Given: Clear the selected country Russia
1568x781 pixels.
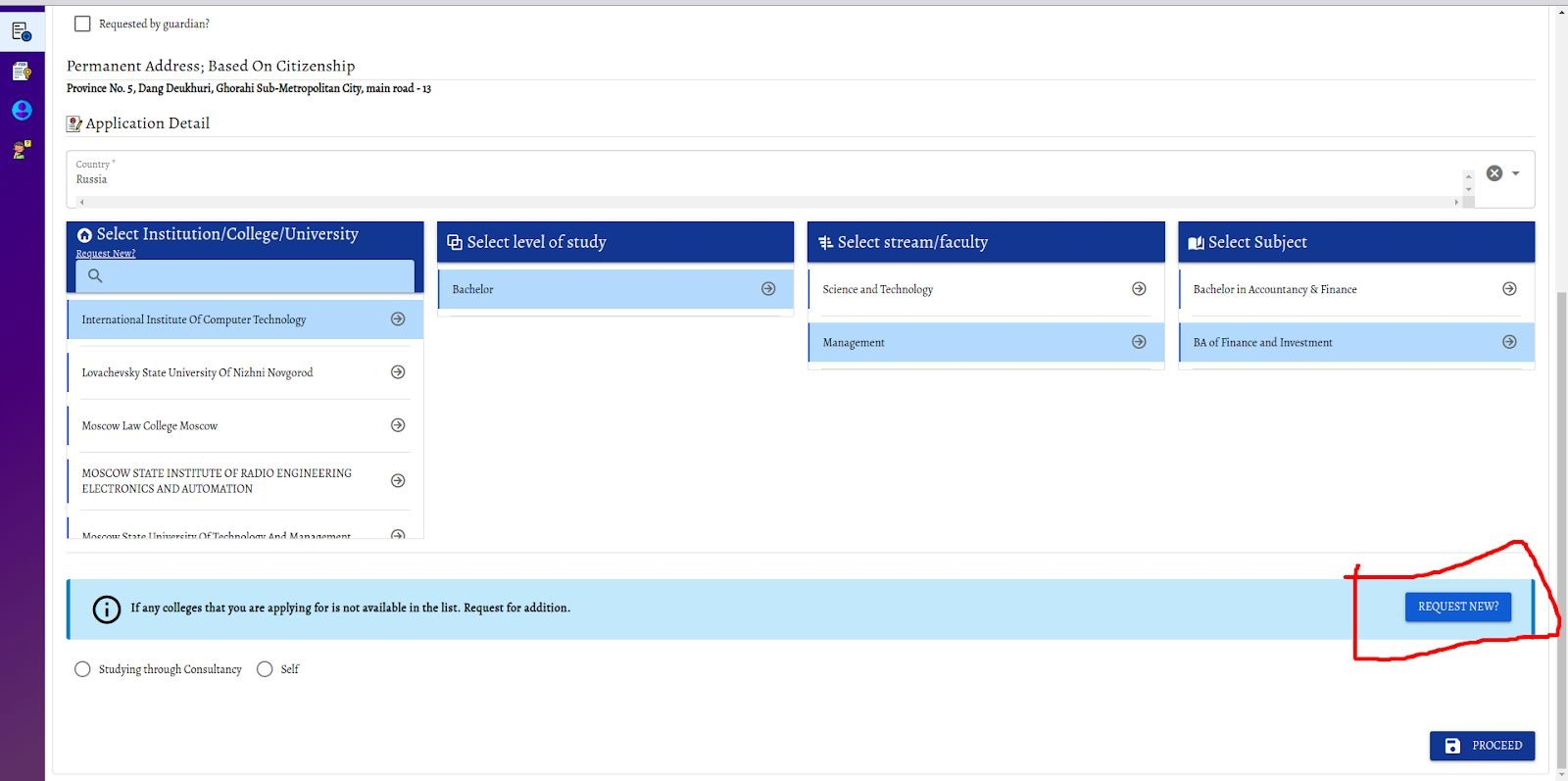Looking at the screenshot, I should pos(1494,173).
